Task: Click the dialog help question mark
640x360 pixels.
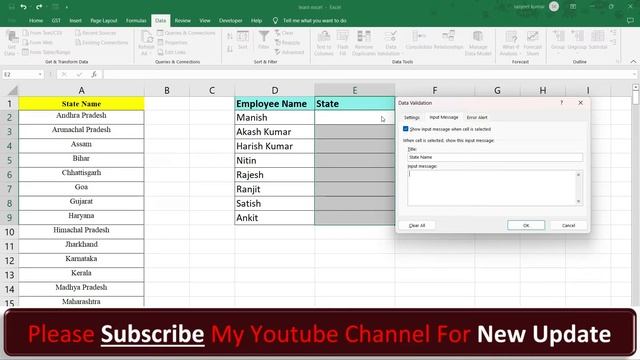Action: 562,103
